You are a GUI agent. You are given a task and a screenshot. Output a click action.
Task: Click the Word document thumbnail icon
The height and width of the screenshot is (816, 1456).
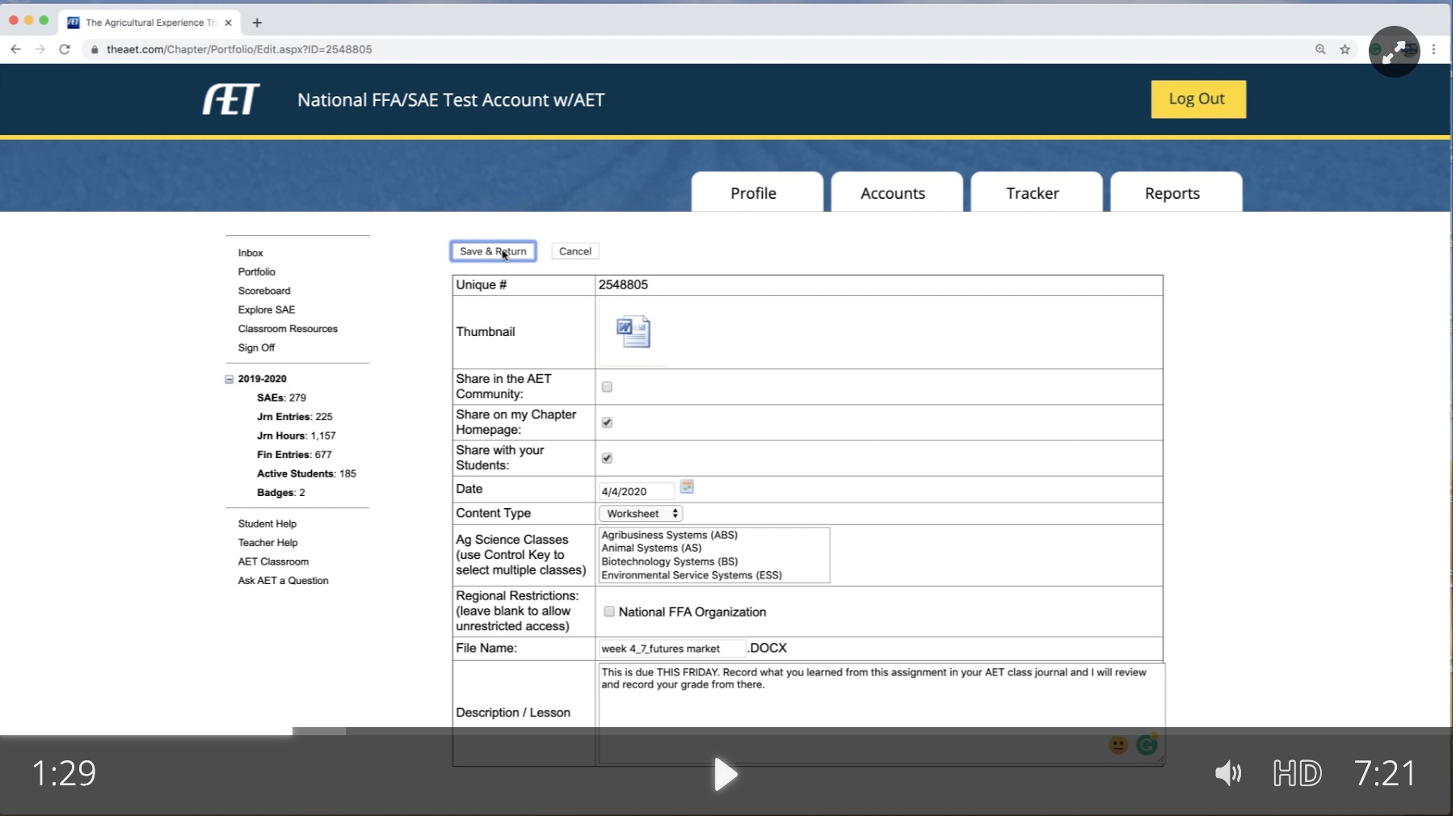click(x=633, y=332)
